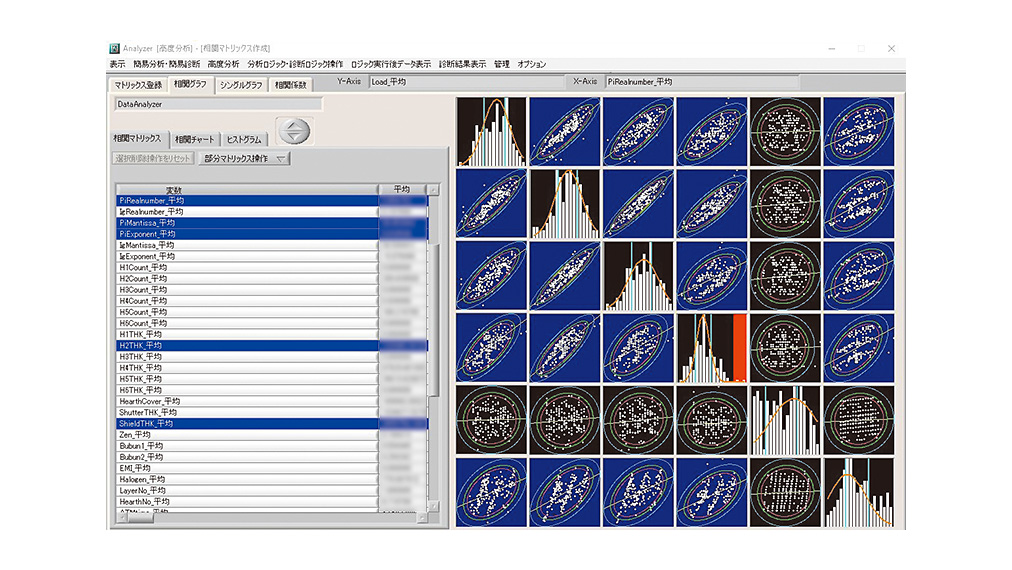Click the horizontal scrollbar right arrow
1012x570 pixels.
pyautogui.click(x=421, y=517)
